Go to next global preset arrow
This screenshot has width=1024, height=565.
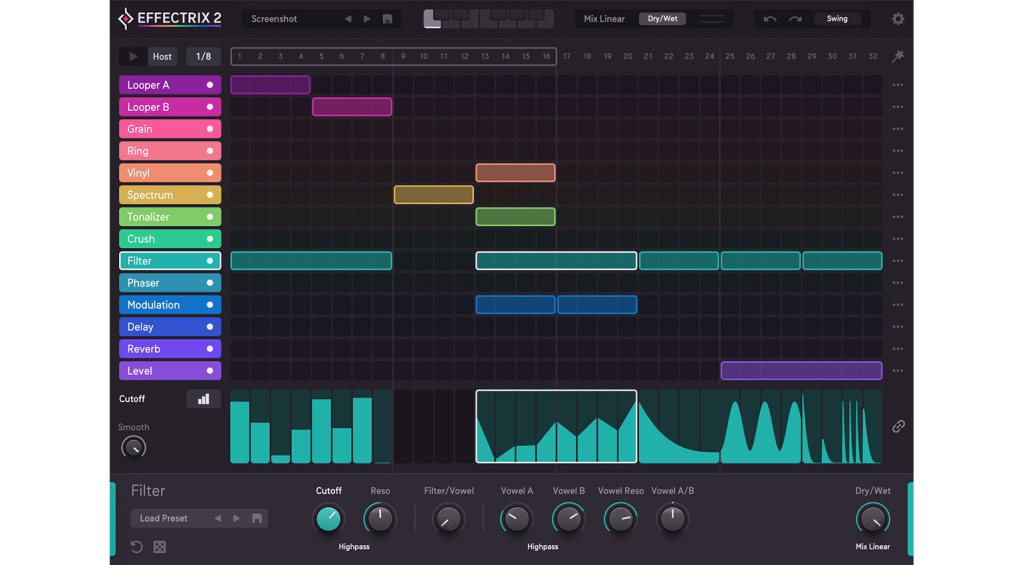click(x=367, y=19)
